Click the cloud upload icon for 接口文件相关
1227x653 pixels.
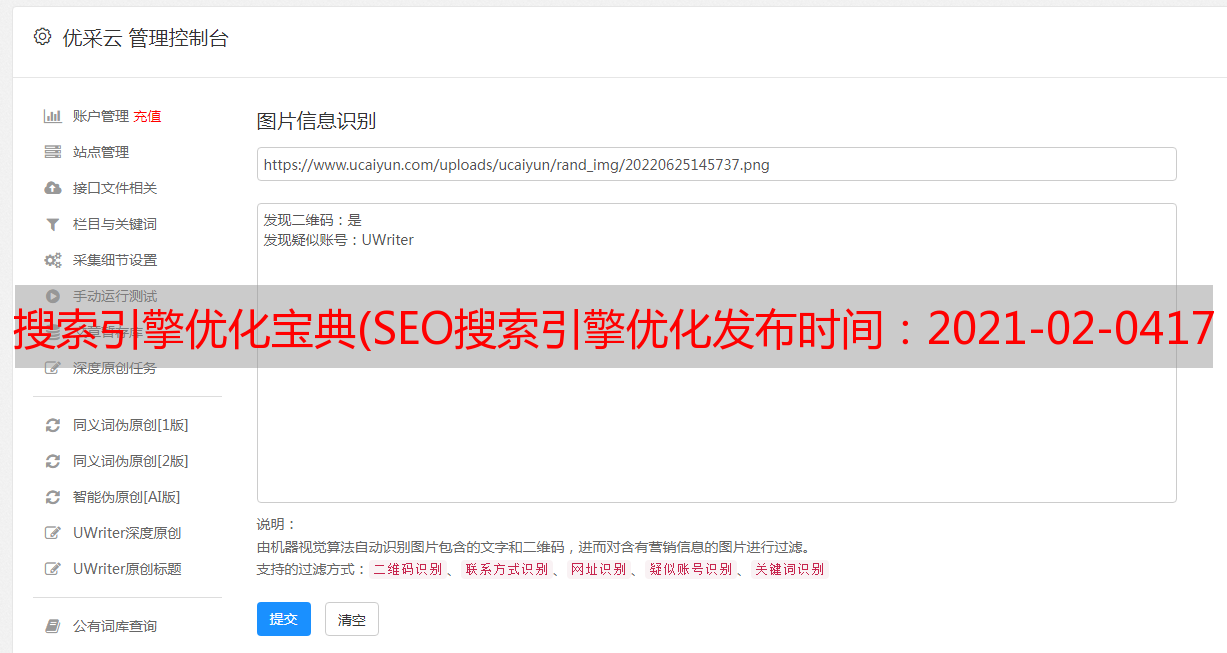(x=53, y=188)
